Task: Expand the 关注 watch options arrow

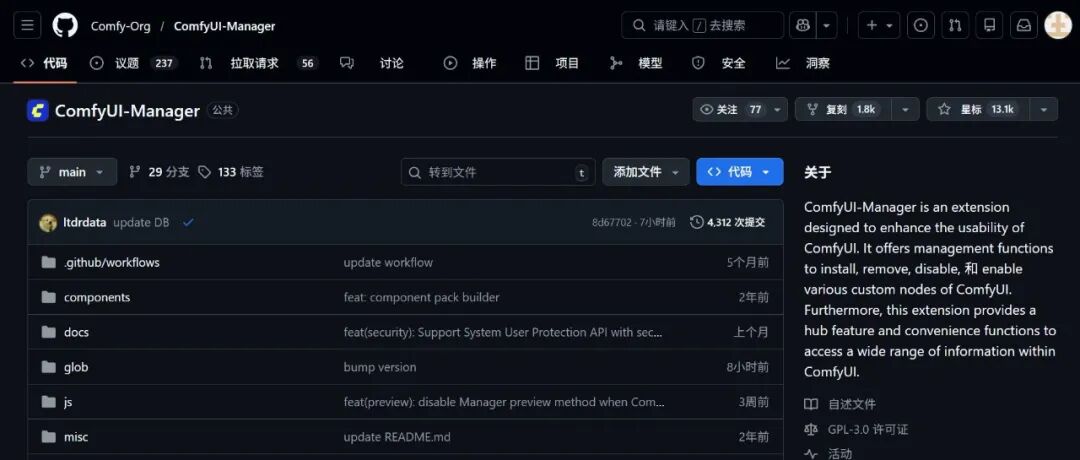Action: tap(778, 109)
